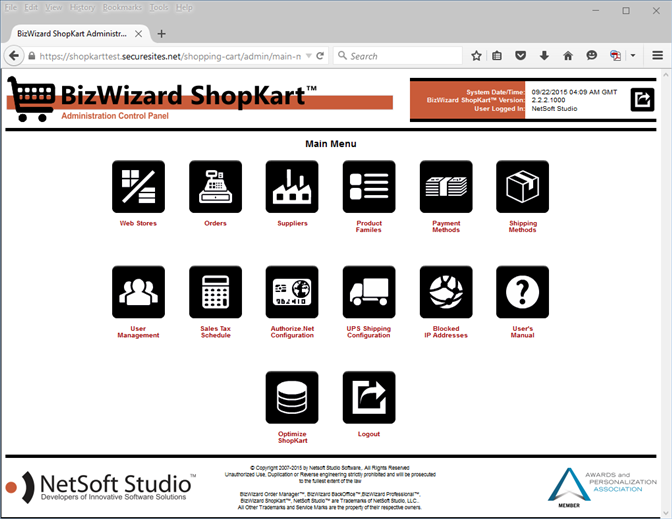The height and width of the screenshot is (519, 672).
Task: Click the Sales Tax Schedule text link
Action: tap(216, 332)
